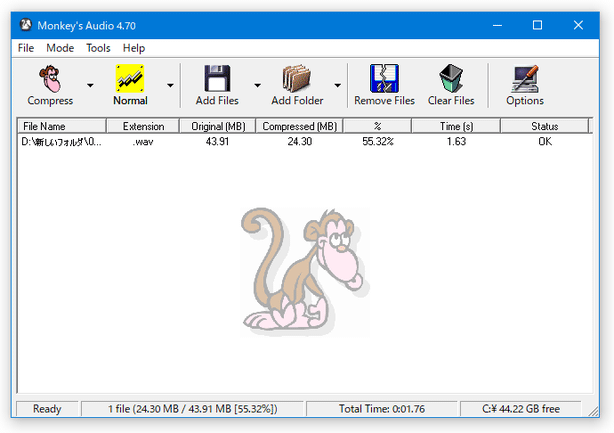The height and width of the screenshot is (433, 614).
Task: Click the OK status cell
Action: point(545,142)
